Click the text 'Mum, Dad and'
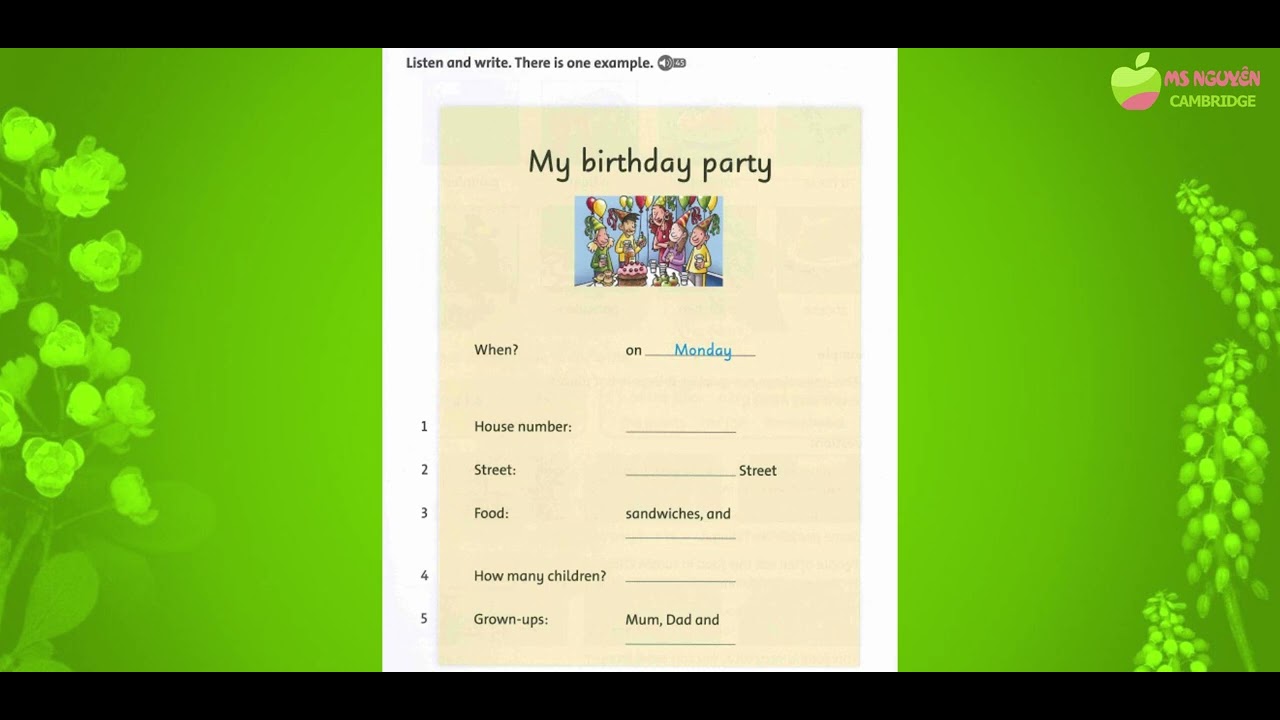This screenshot has height=720, width=1280. pos(672,620)
